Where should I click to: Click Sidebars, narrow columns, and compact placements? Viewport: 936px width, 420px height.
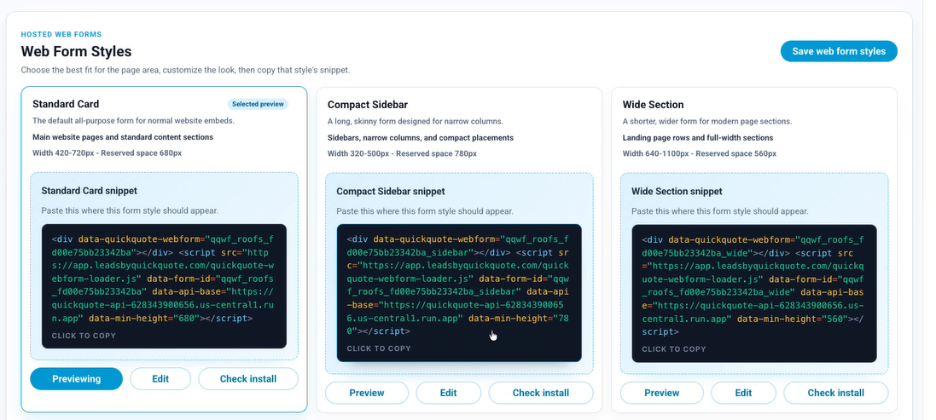point(420,138)
